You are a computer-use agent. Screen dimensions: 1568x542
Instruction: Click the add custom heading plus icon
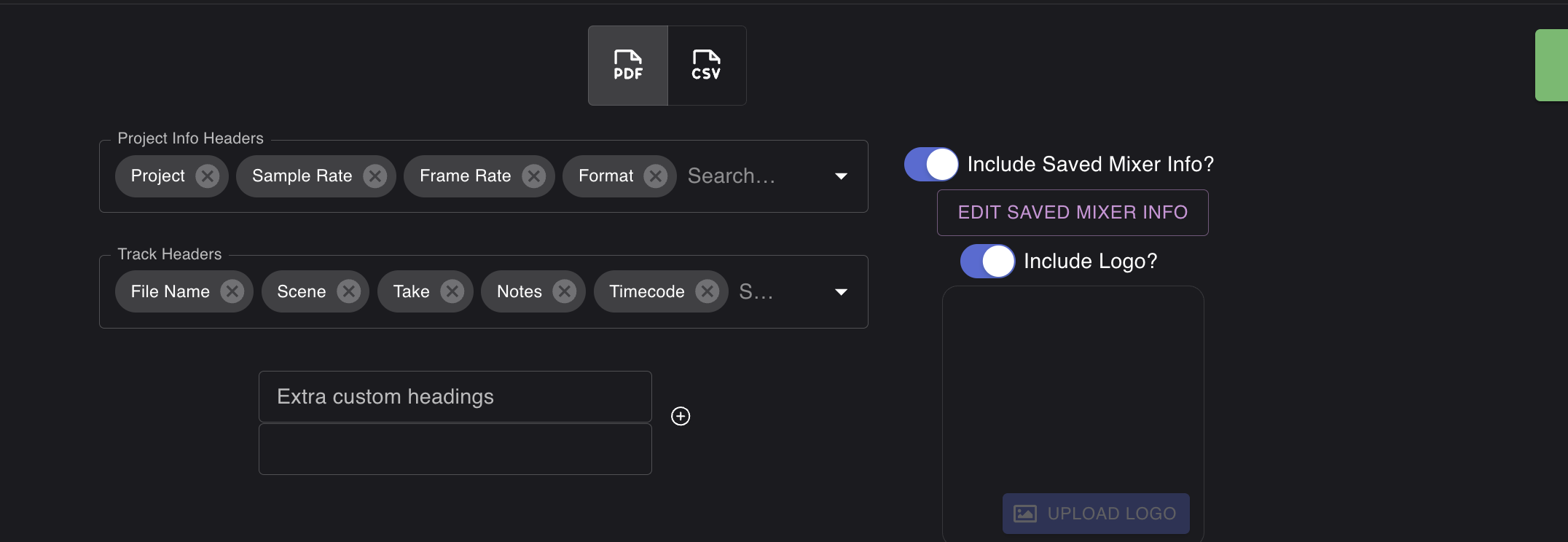coord(681,416)
